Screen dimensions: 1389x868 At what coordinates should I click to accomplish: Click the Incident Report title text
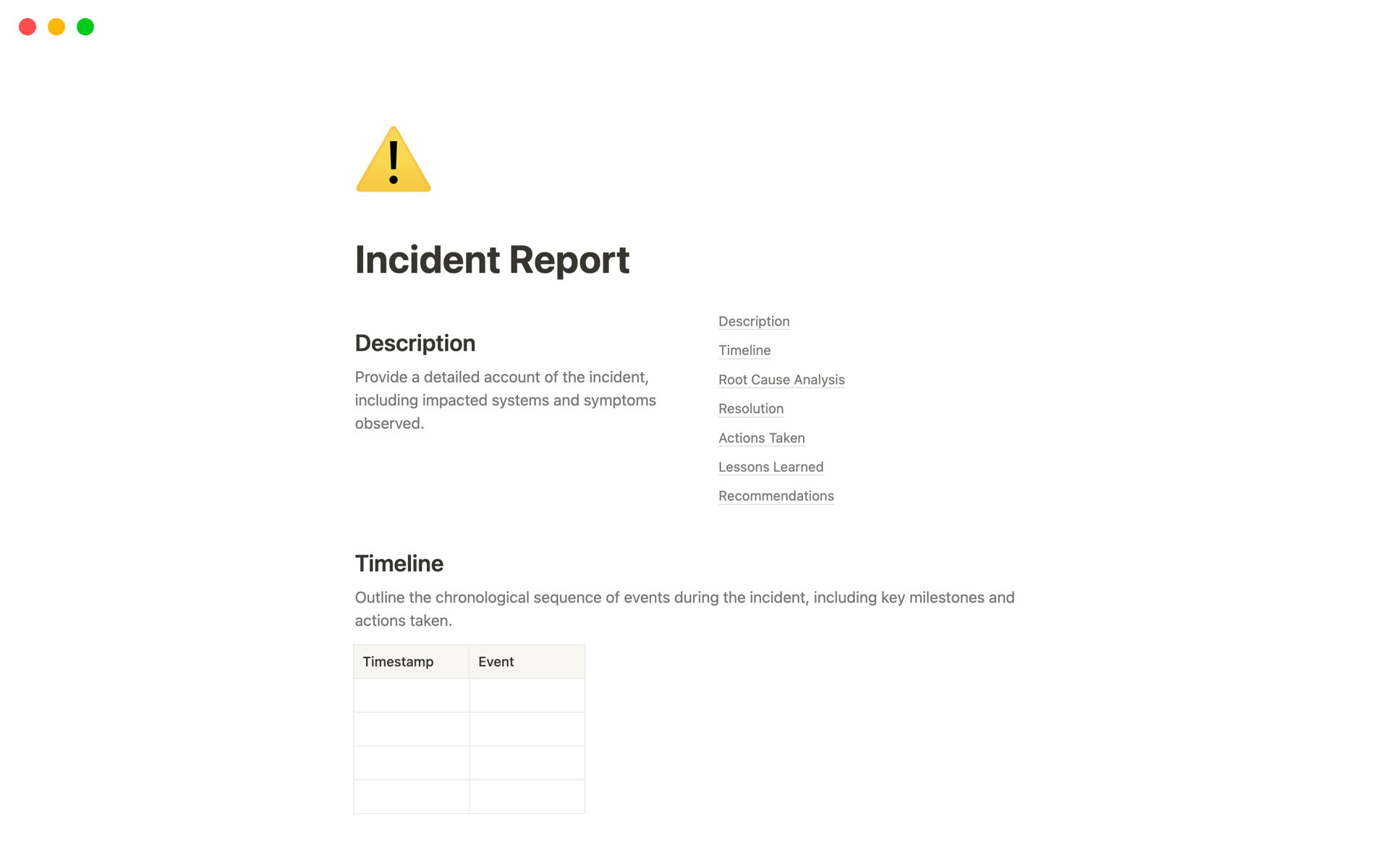point(492,259)
